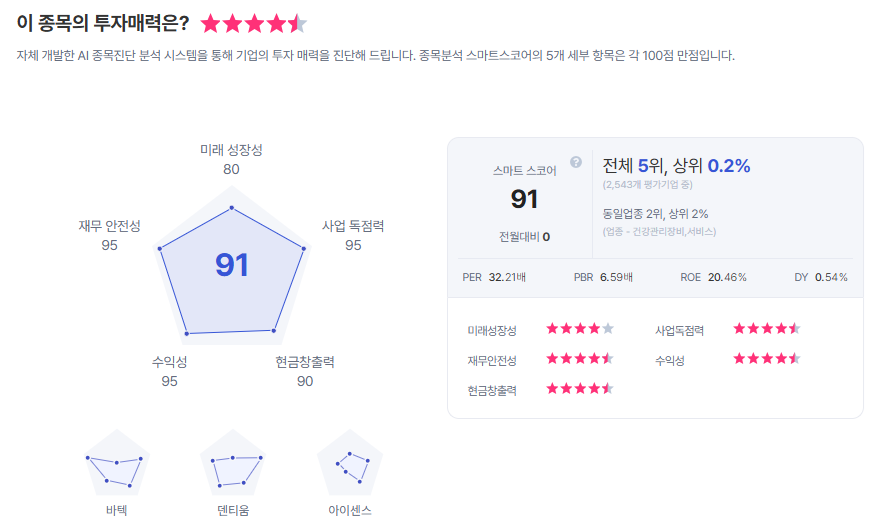The image size is (872, 530).
Task: Click the central 91 score on radar chart
Action: [x=232, y=265]
